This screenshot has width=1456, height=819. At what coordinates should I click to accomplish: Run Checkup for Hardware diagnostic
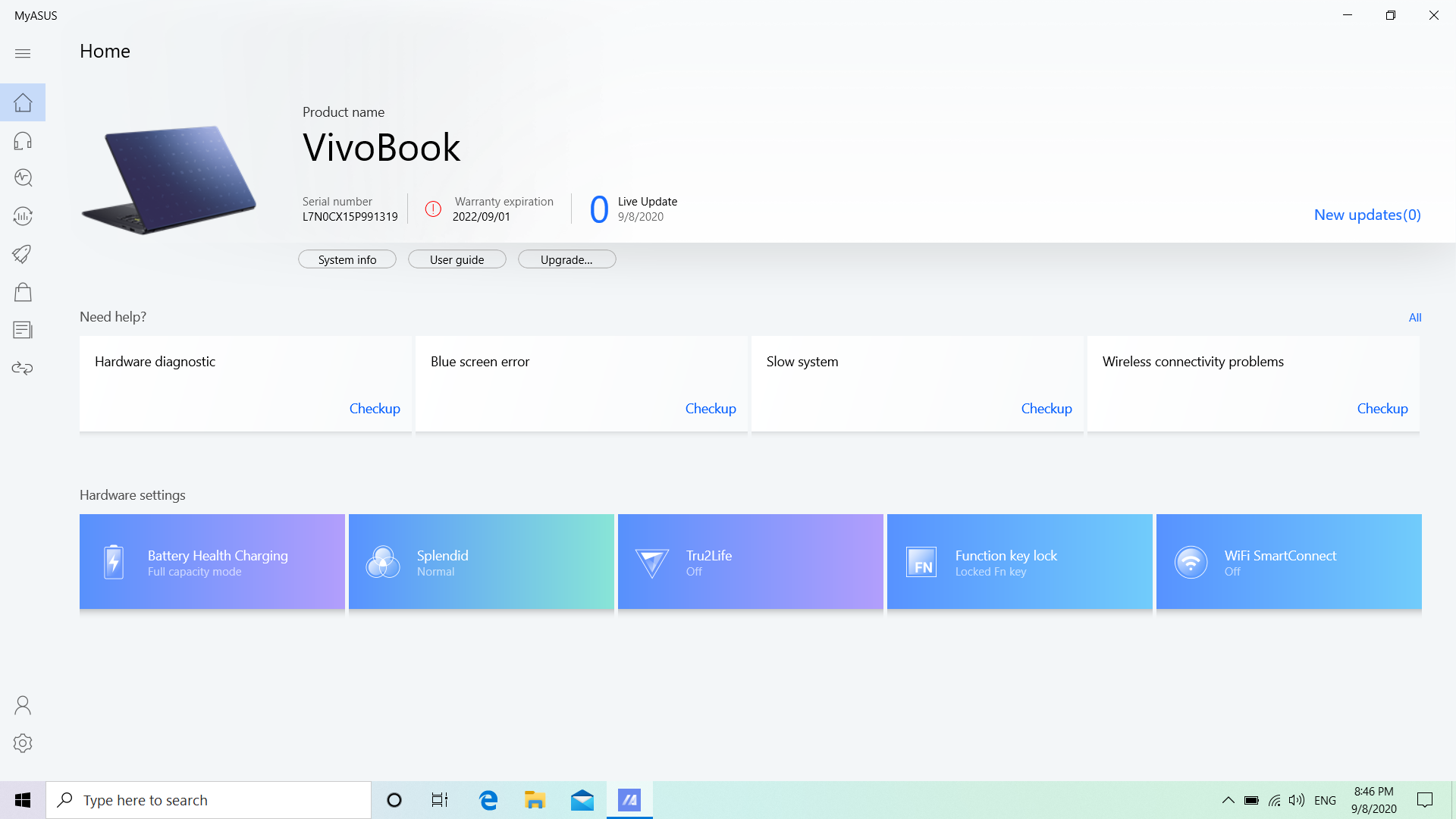coord(375,408)
